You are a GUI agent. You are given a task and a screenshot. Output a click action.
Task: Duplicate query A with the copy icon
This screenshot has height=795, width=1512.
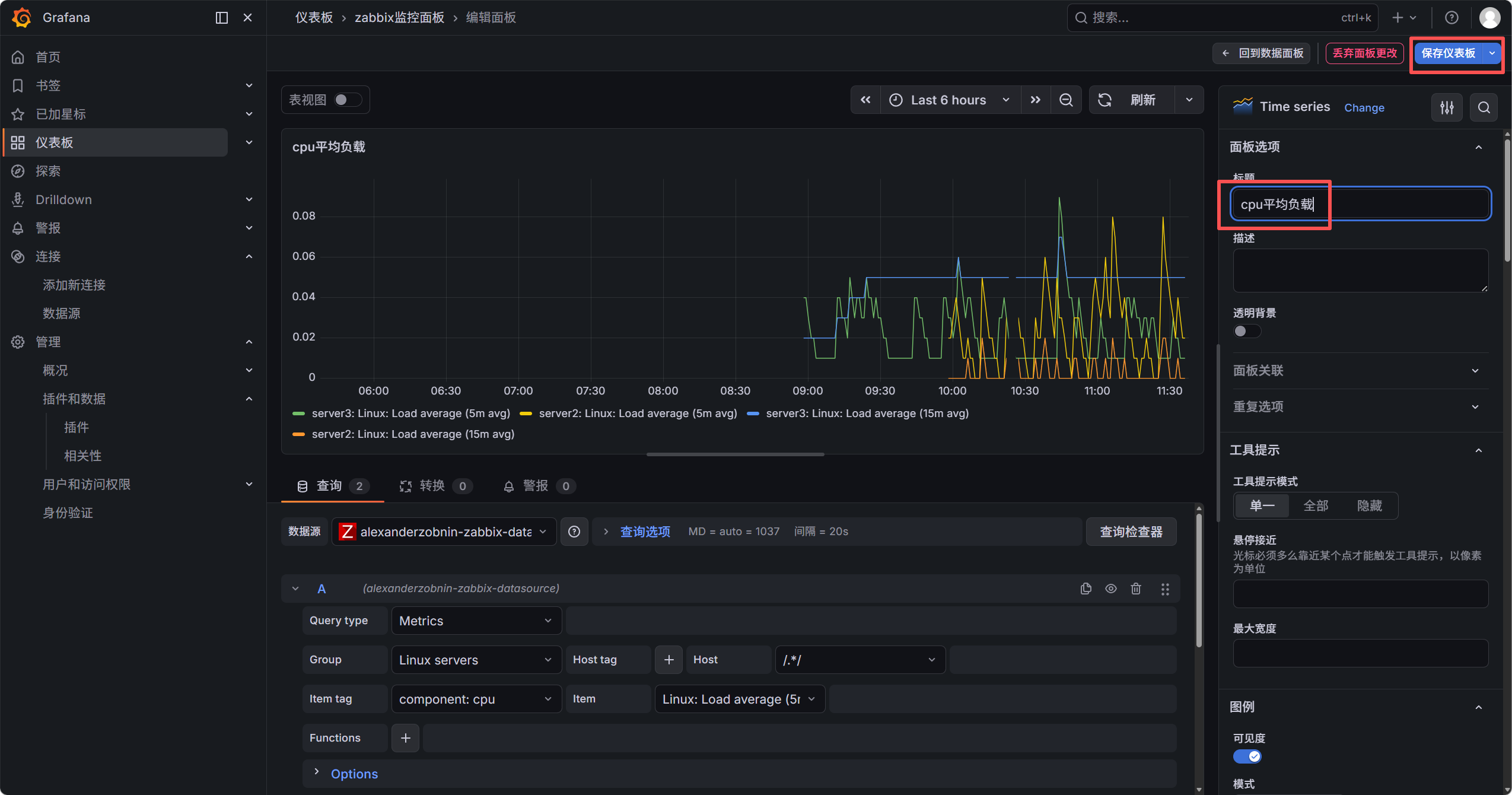(1086, 589)
